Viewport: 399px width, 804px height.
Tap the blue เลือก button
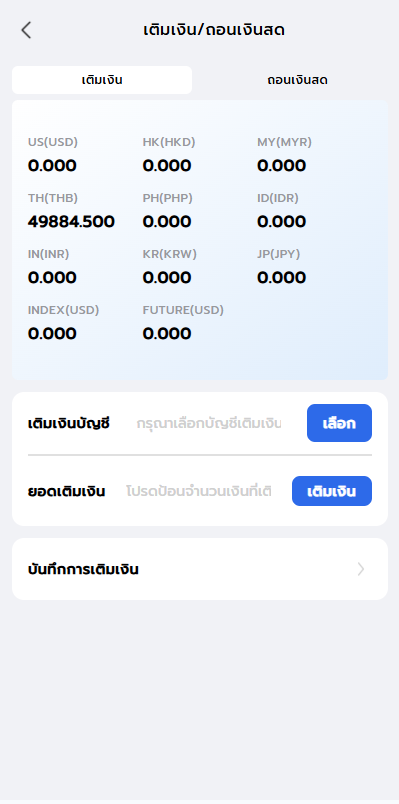340,423
